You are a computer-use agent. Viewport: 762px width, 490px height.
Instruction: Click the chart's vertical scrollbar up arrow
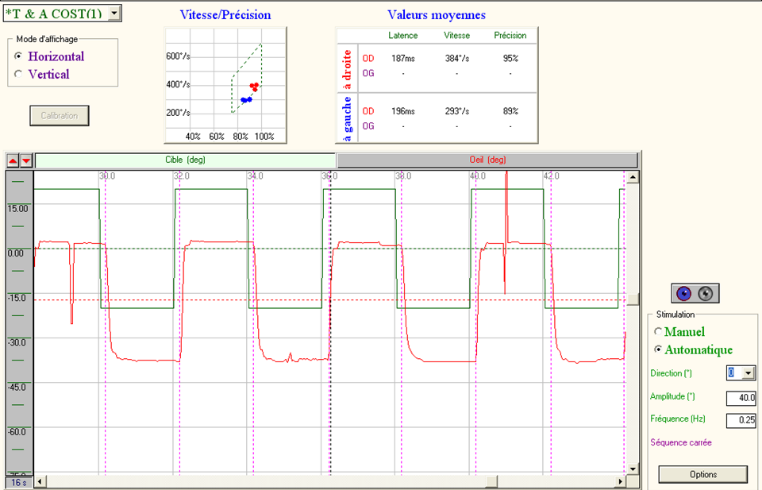point(632,177)
